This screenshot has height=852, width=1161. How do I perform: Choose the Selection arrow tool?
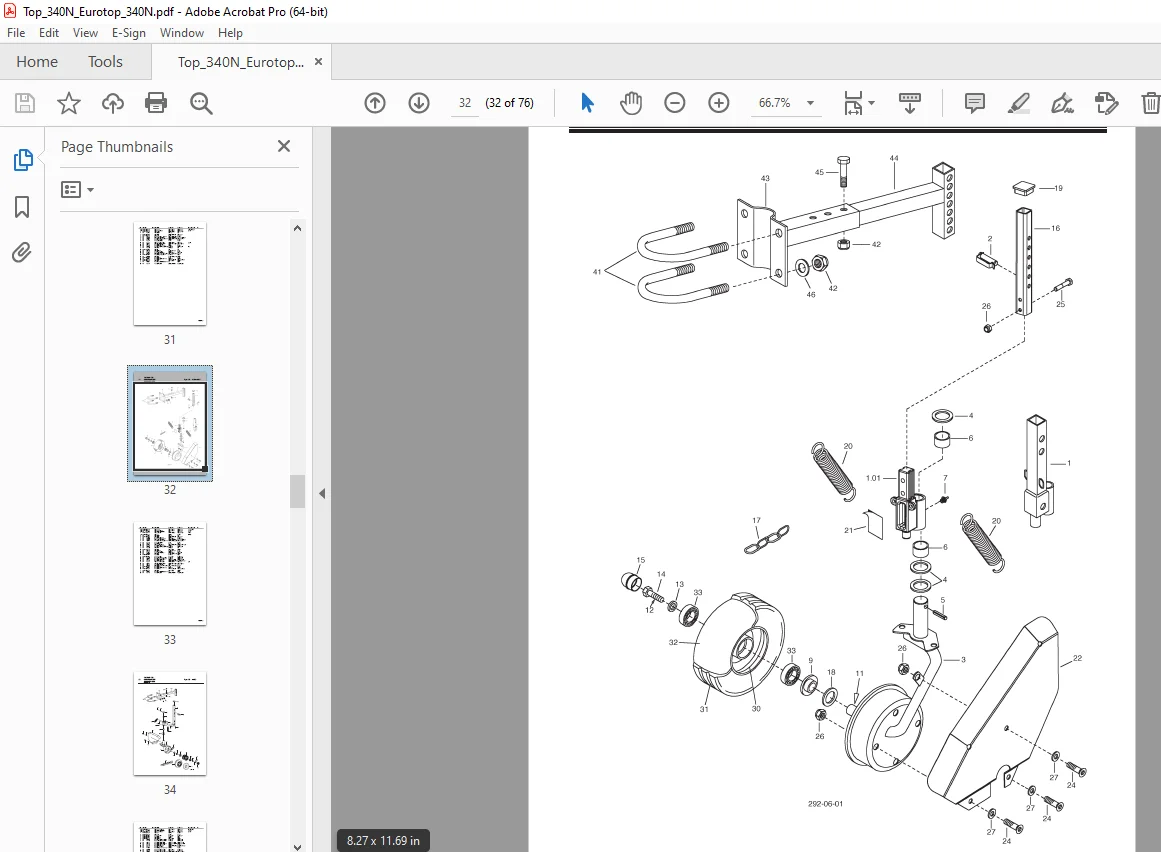click(x=587, y=103)
